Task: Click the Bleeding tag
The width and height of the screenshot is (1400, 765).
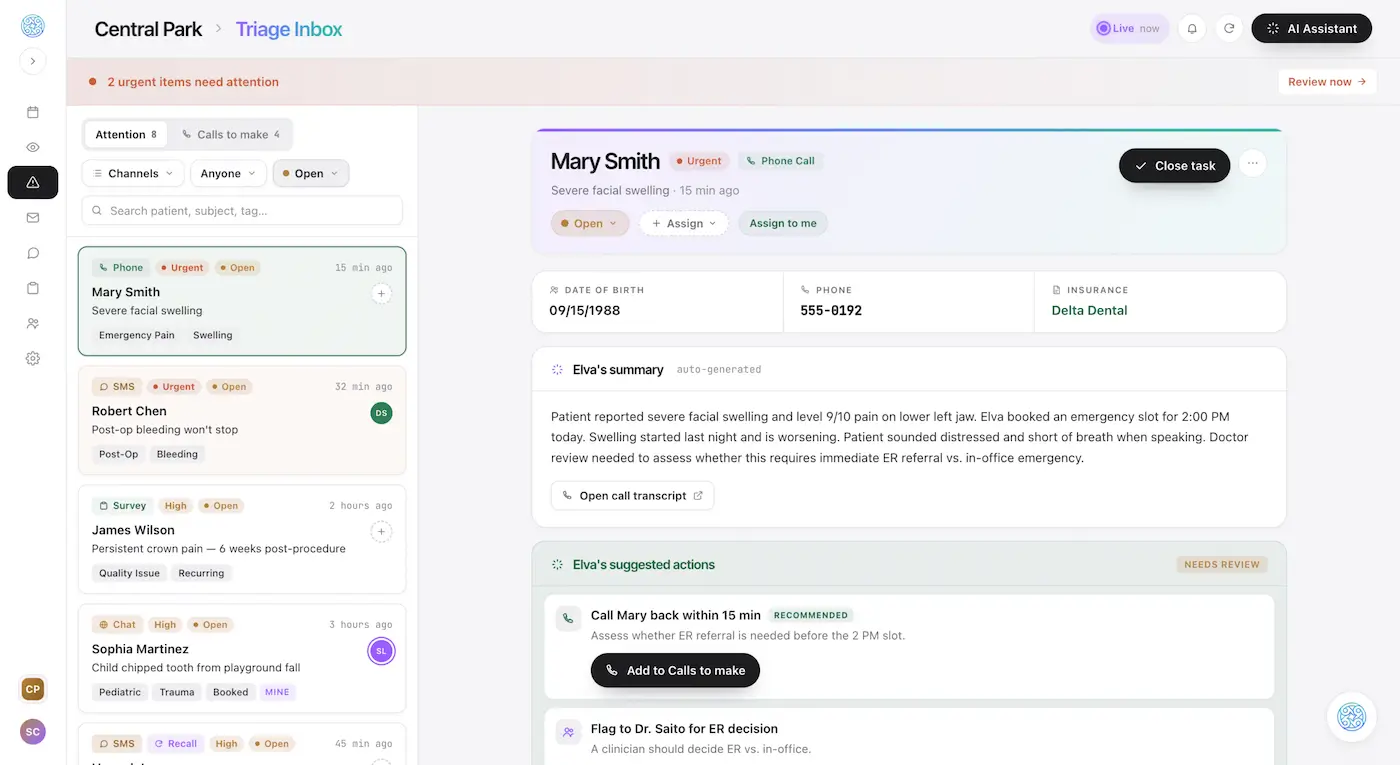Action: 177,454
